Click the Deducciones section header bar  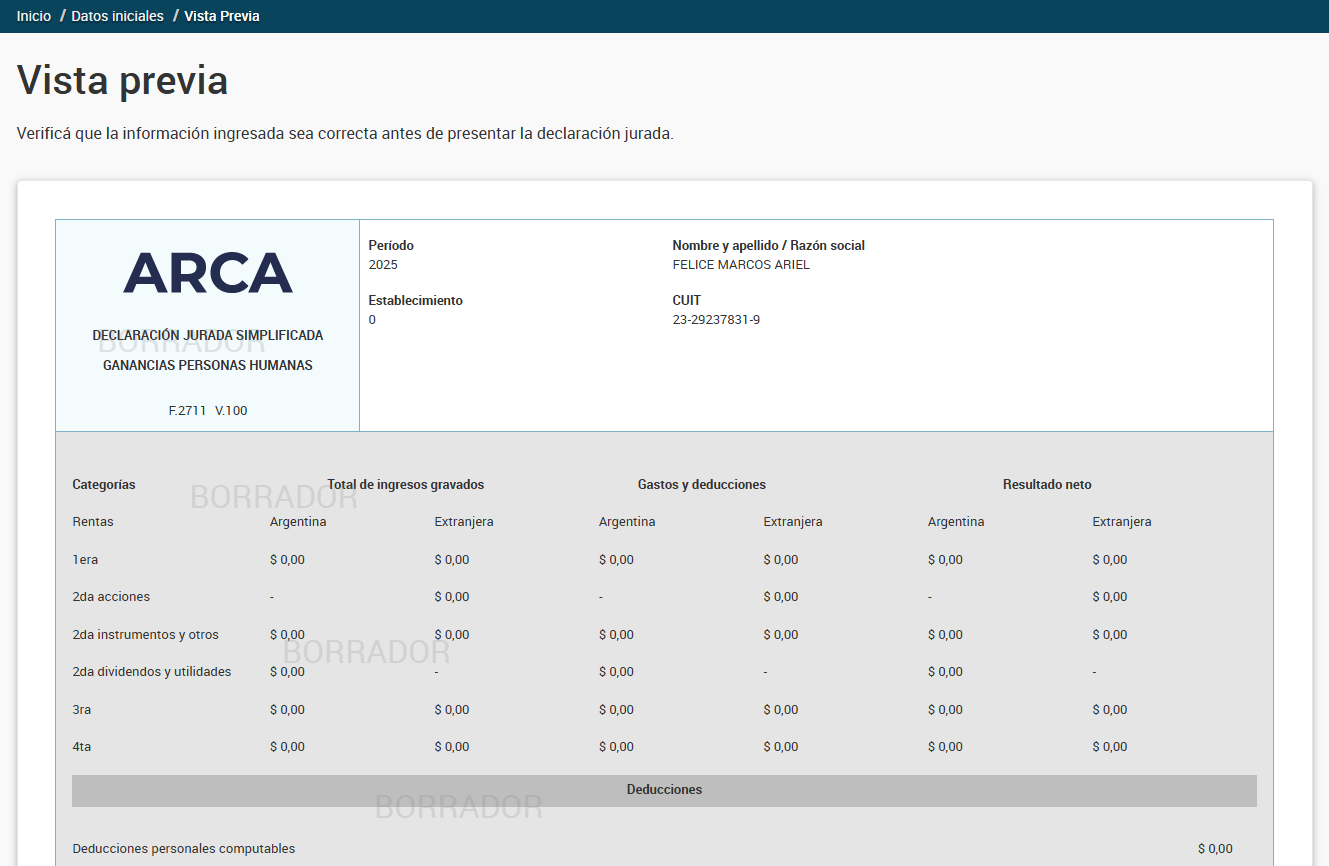[x=664, y=790]
